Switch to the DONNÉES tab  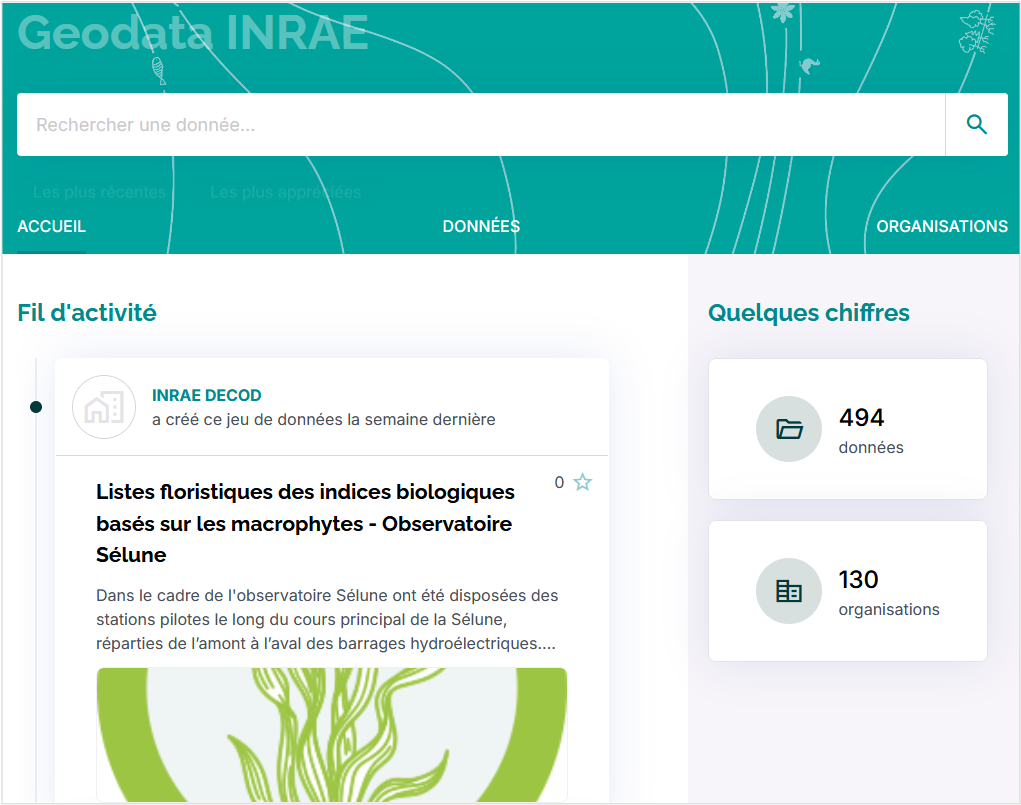click(x=481, y=227)
